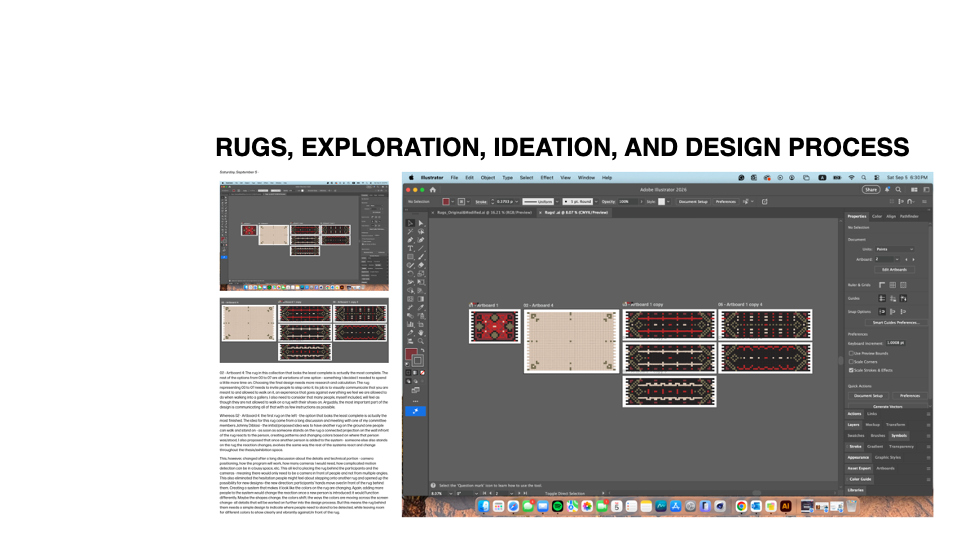Open the Window menu
960x540 pixels.
pos(587,178)
